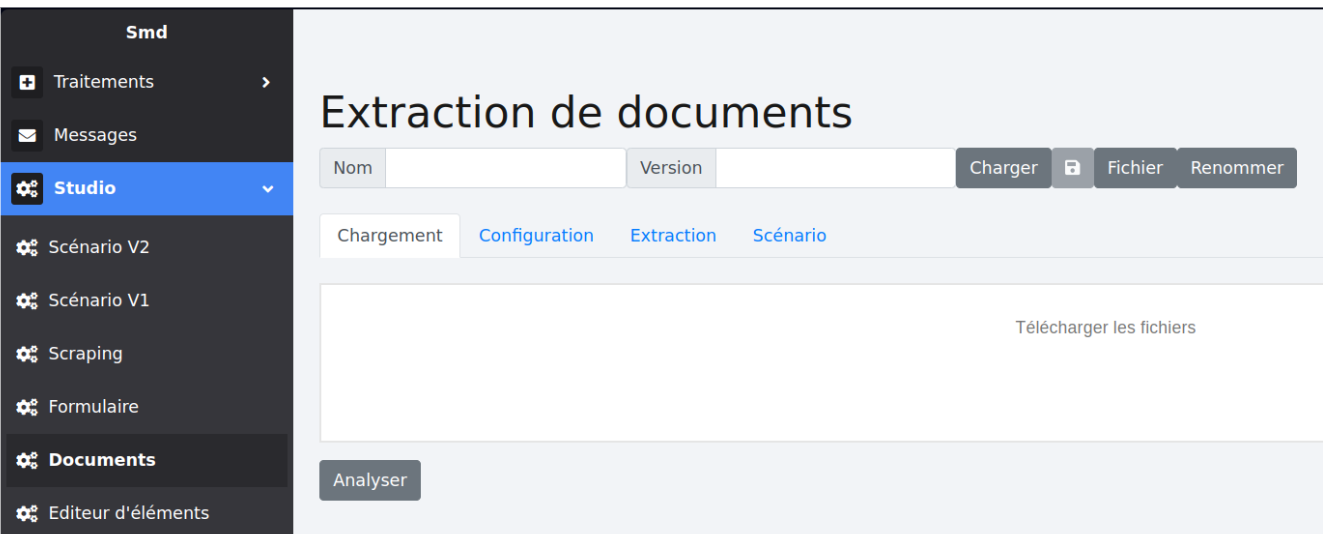Click the plus icon beside Traitements
Screen dimensions: 1323x534
coord(27,82)
